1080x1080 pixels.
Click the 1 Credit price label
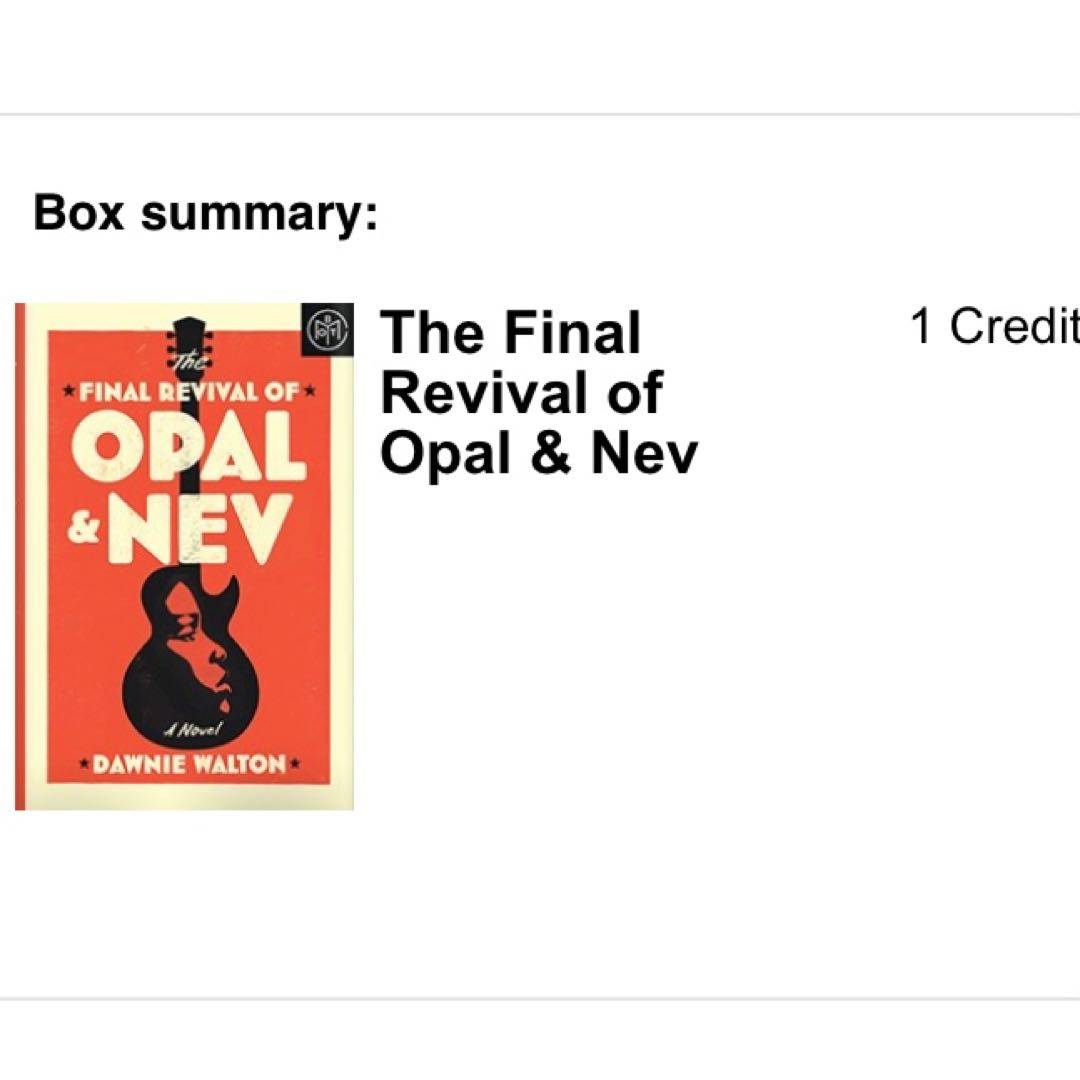pyautogui.click(x=994, y=327)
